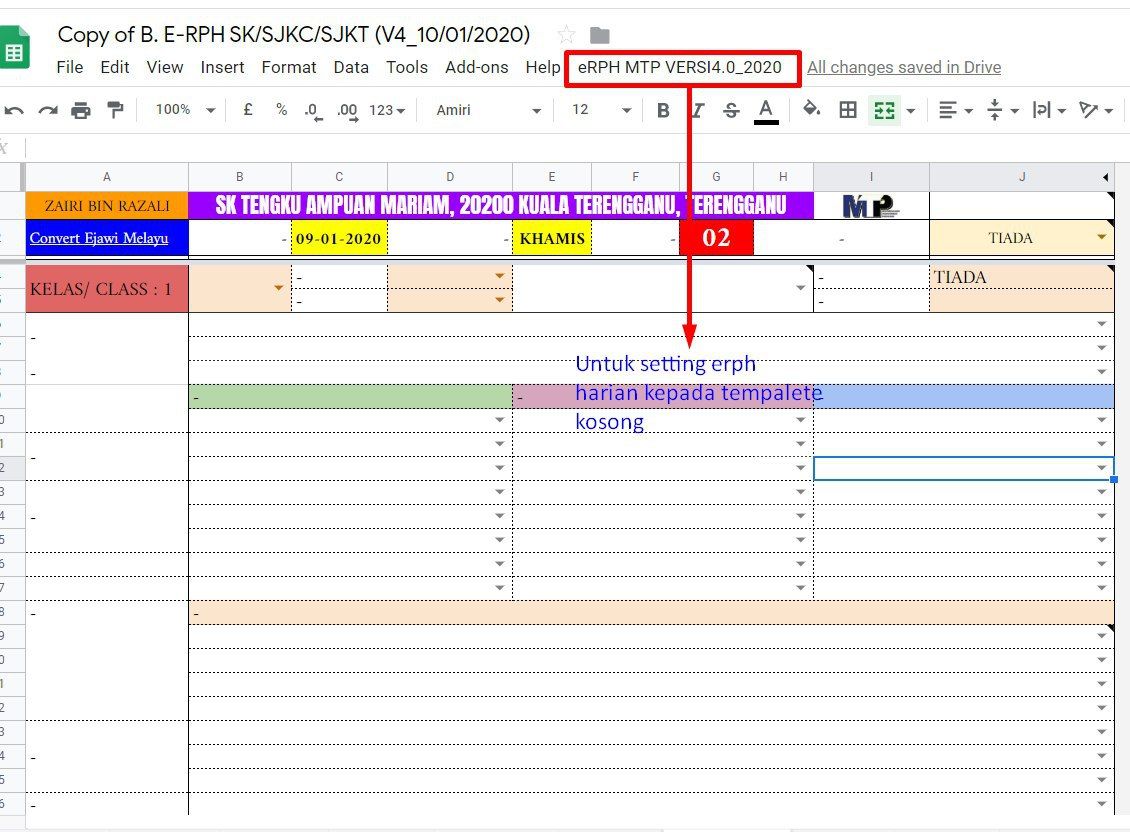Open the Insert menu
1130x832 pixels.
point(222,67)
